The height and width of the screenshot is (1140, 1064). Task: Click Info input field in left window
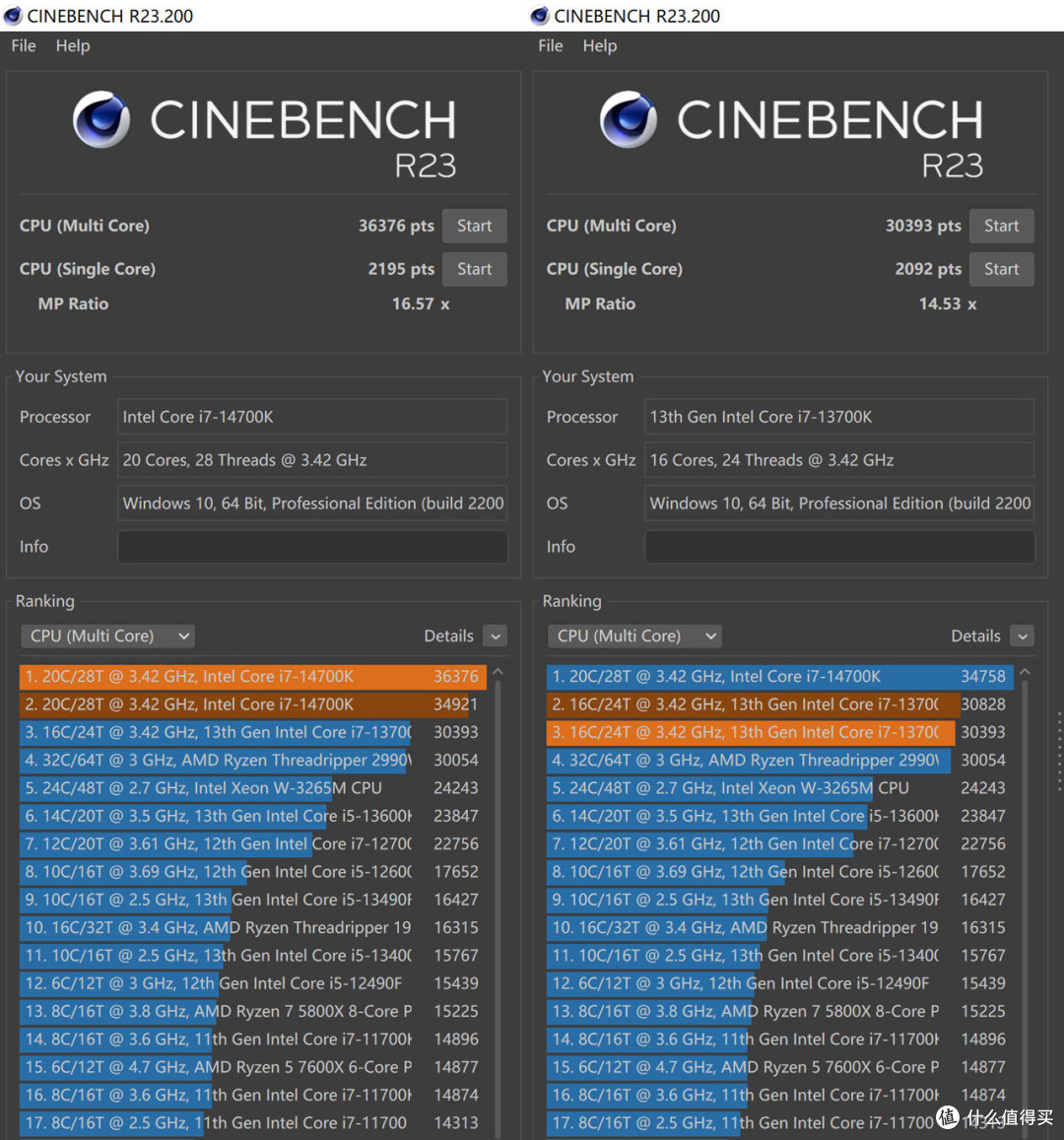312,547
